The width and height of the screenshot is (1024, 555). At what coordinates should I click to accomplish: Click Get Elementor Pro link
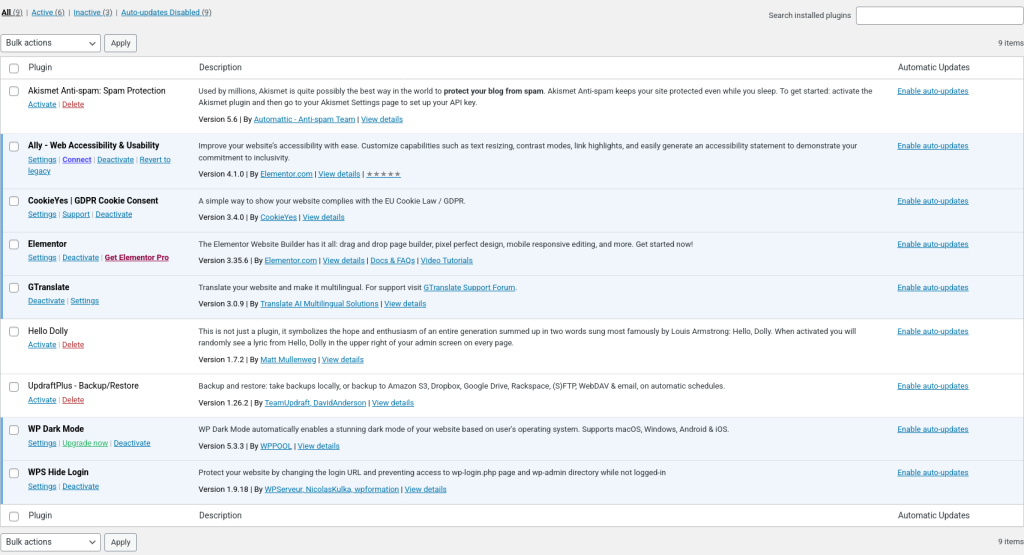click(136, 258)
